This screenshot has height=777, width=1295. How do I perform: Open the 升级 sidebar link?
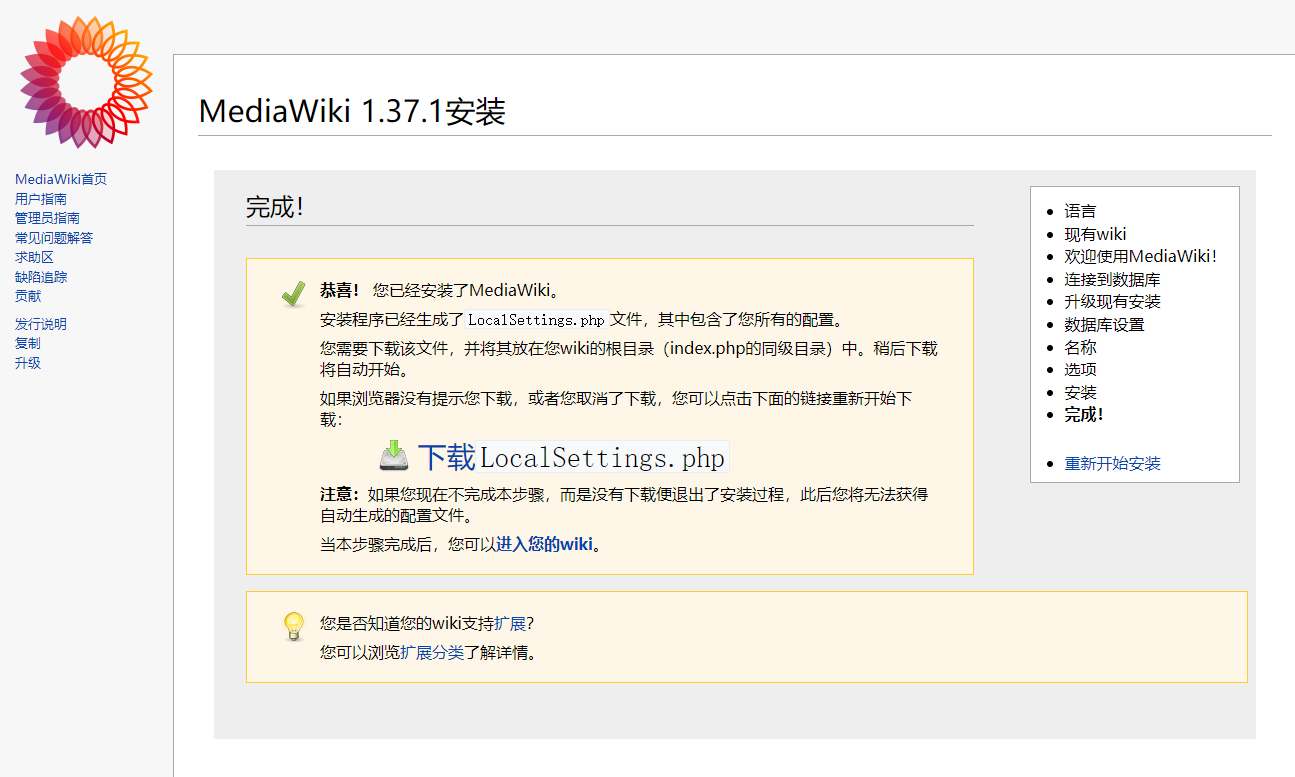coord(28,363)
